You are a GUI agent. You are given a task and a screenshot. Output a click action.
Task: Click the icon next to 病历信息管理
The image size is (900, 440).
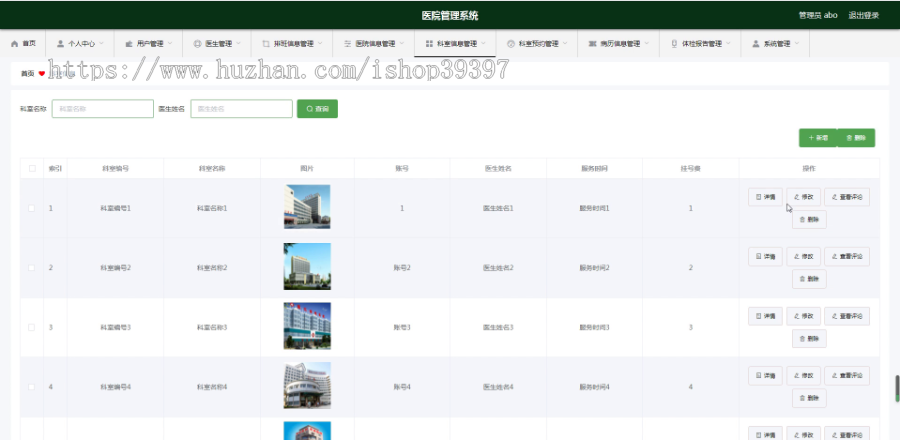point(593,44)
